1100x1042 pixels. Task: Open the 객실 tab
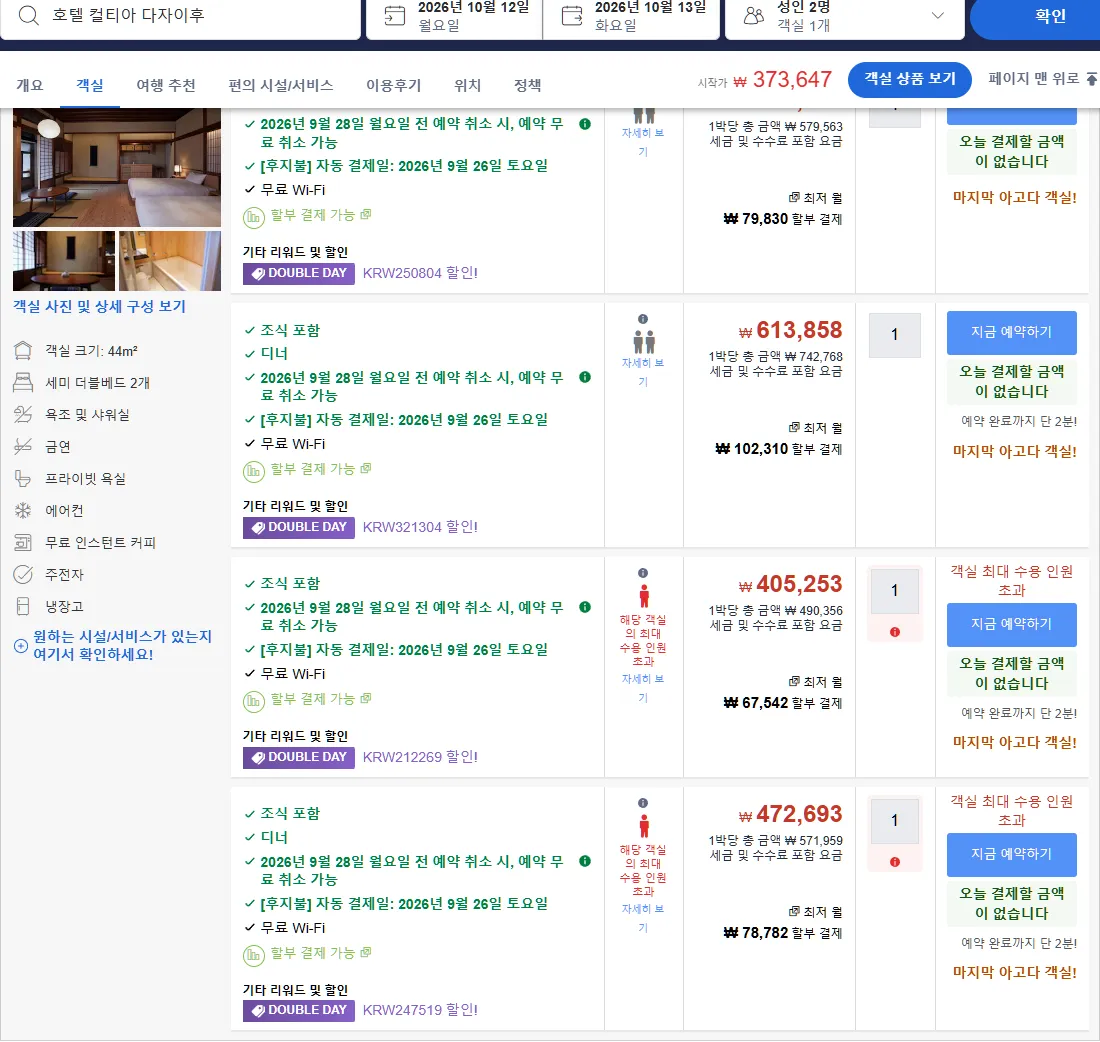pyautogui.click(x=90, y=85)
